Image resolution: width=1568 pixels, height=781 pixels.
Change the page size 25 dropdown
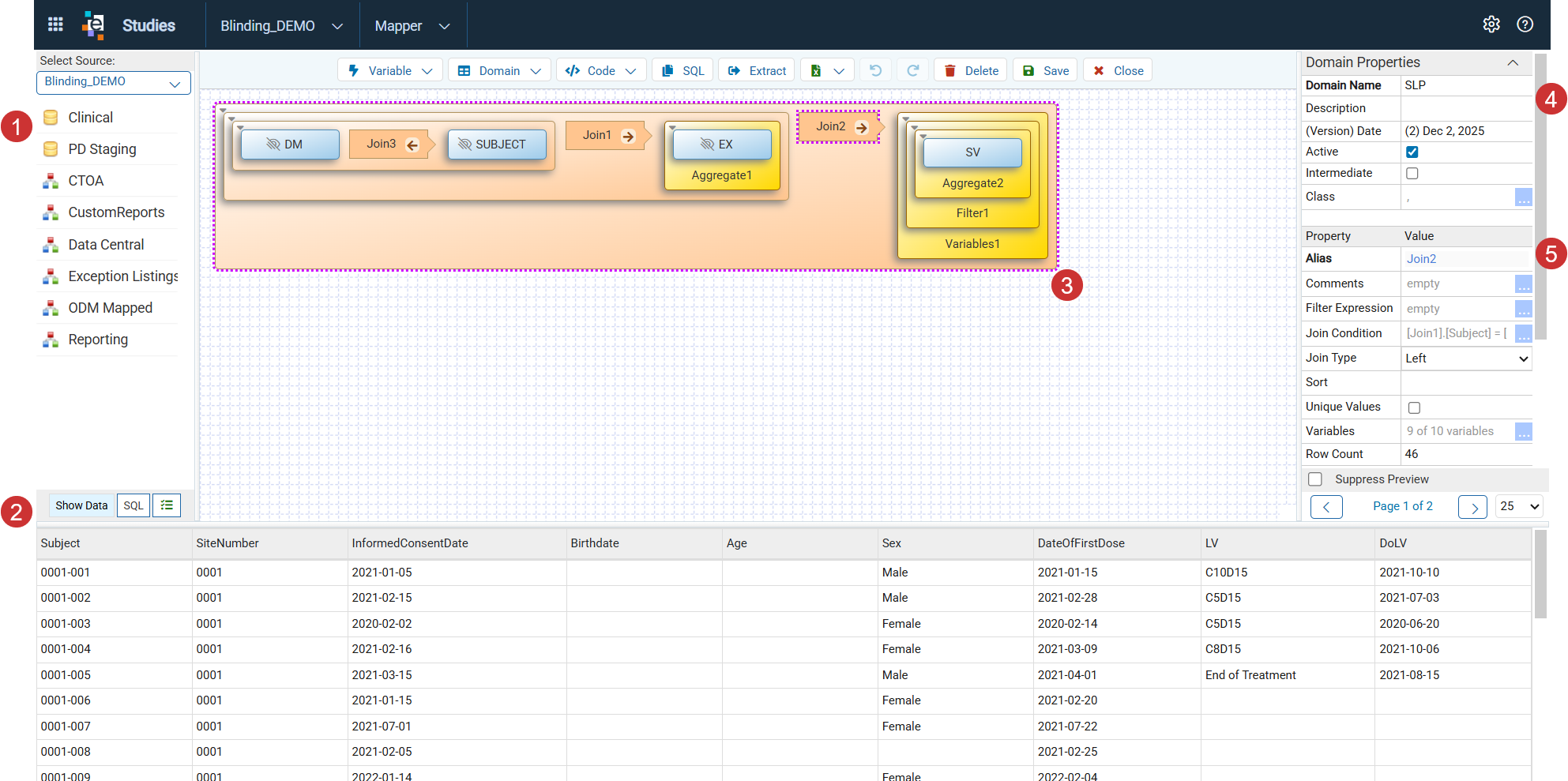(x=1519, y=507)
